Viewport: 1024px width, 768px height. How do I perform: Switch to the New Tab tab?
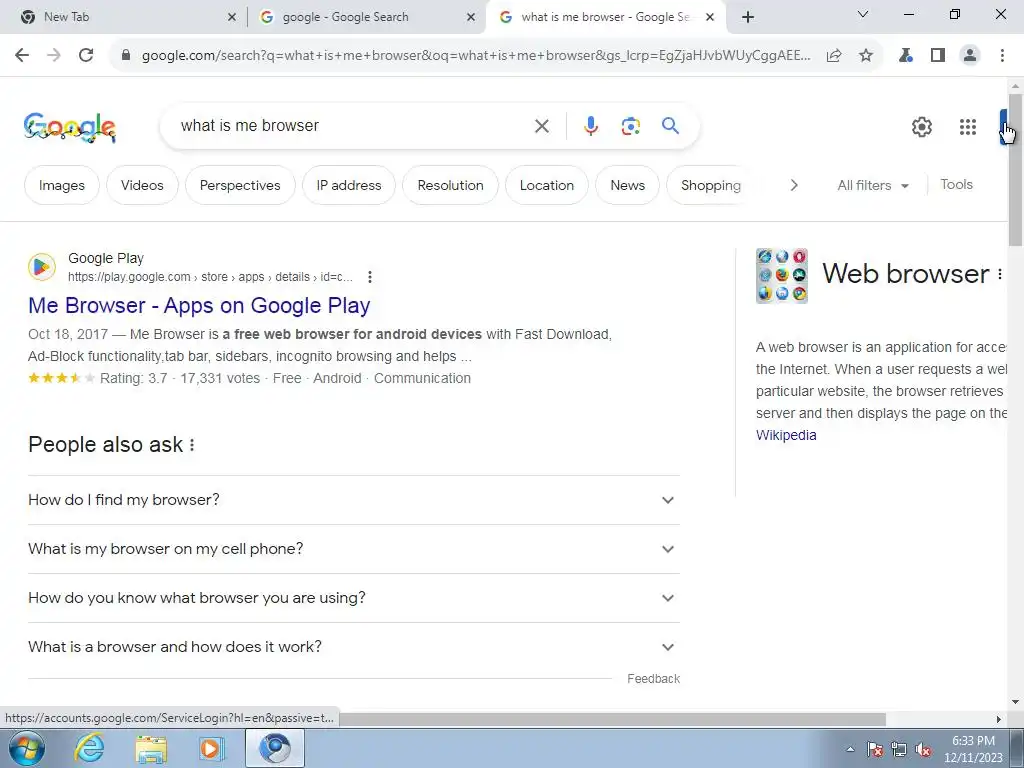point(122,17)
